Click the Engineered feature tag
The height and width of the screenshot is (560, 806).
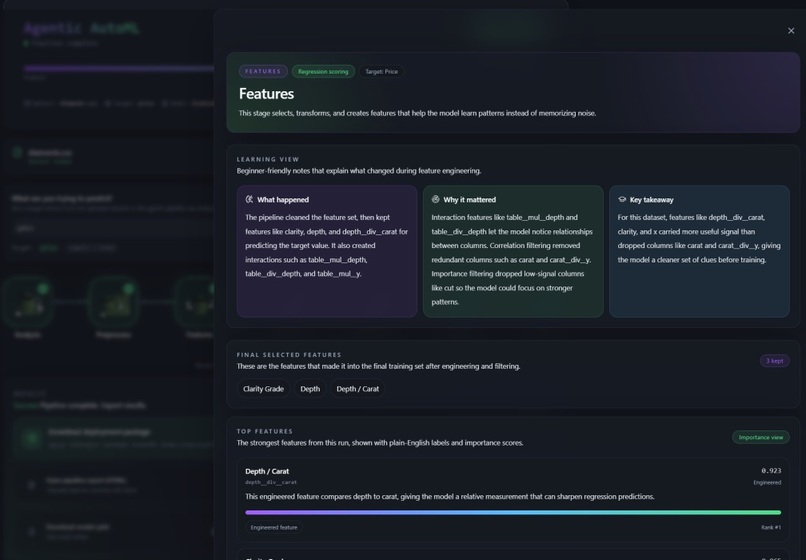pos(274,527)
